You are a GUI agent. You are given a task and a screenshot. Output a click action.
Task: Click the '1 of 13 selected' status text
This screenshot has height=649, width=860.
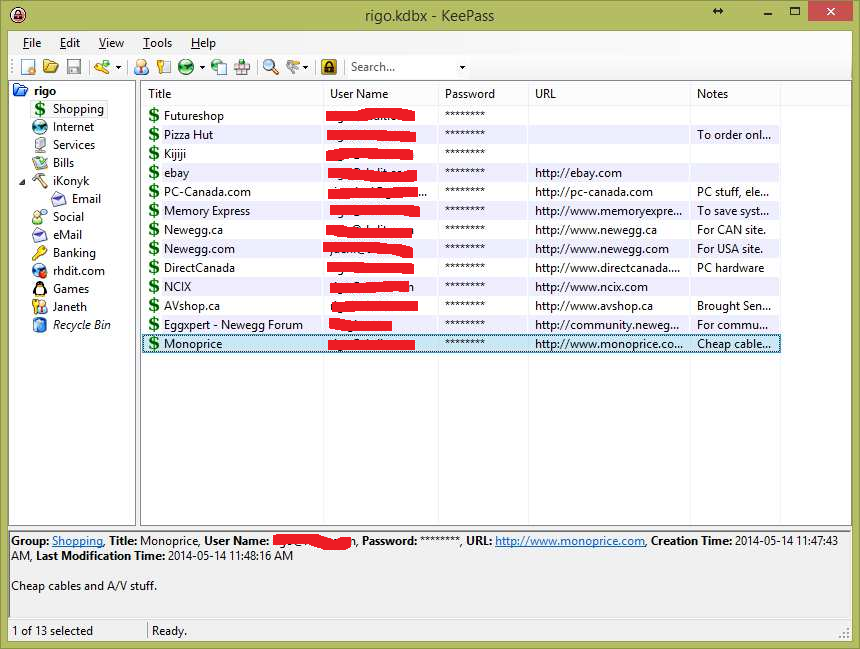[53, 631]
